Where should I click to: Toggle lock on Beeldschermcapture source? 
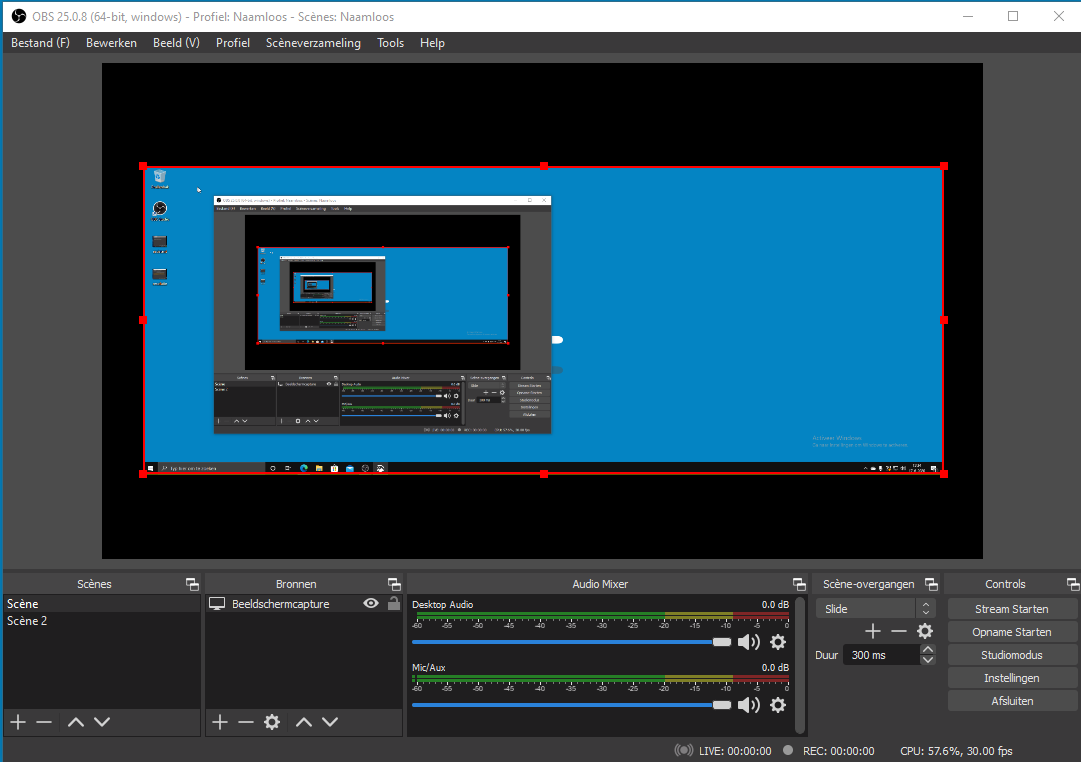tap(394, 603)
